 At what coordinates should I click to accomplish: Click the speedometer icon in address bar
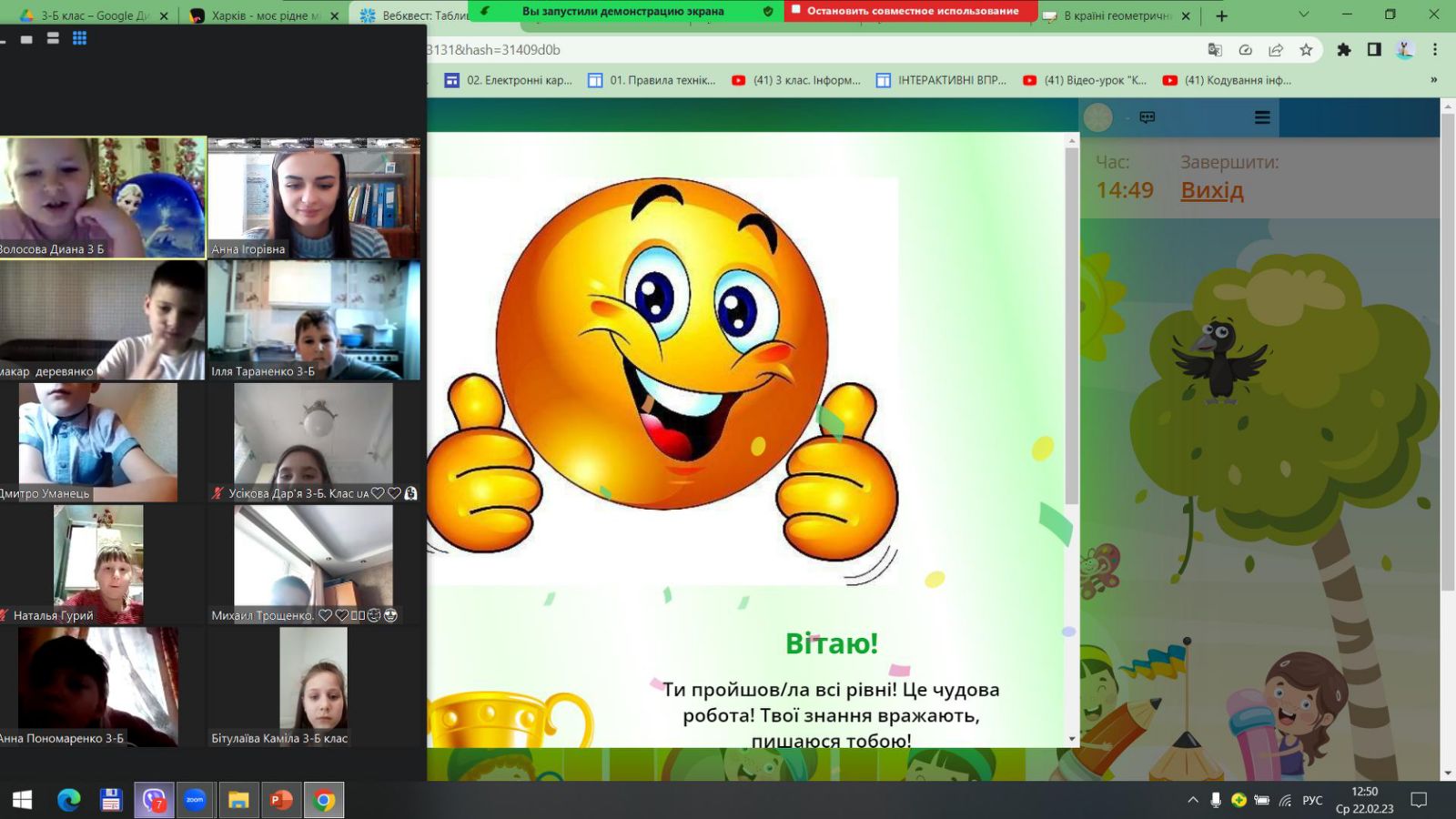(1245, 50)
